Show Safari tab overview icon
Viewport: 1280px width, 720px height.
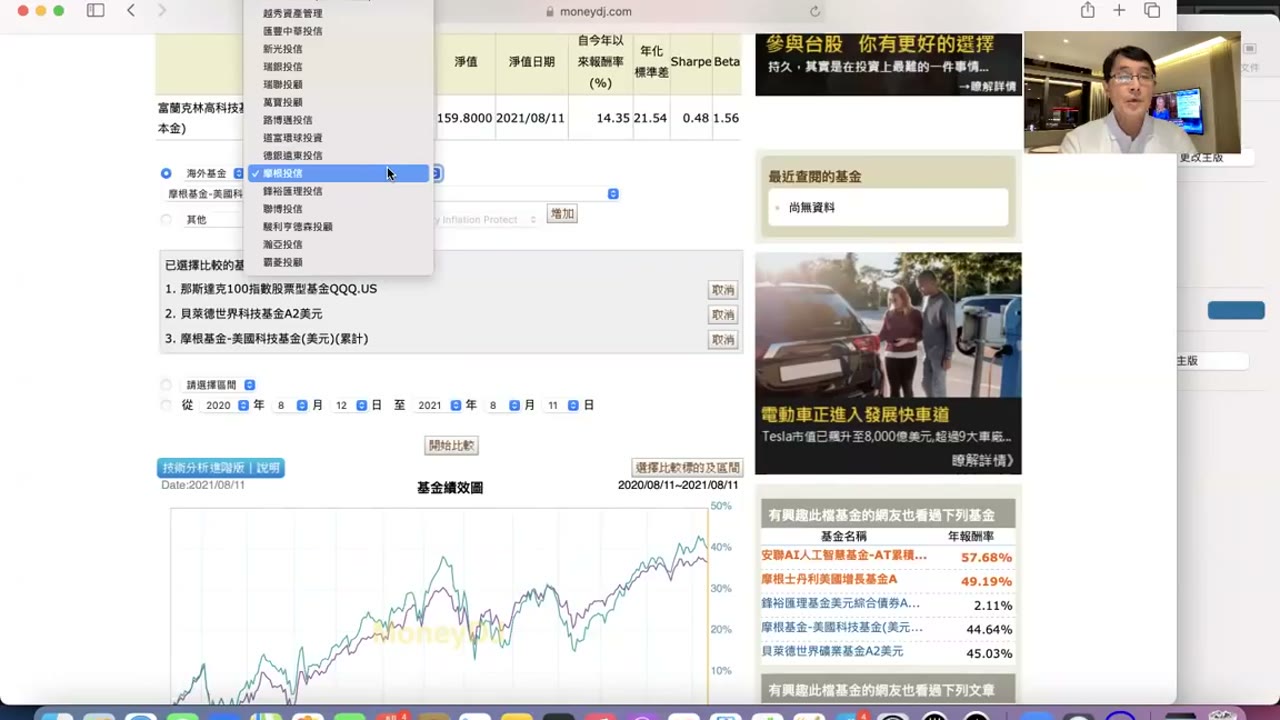pyautogui.click(x=1152, y=11)
